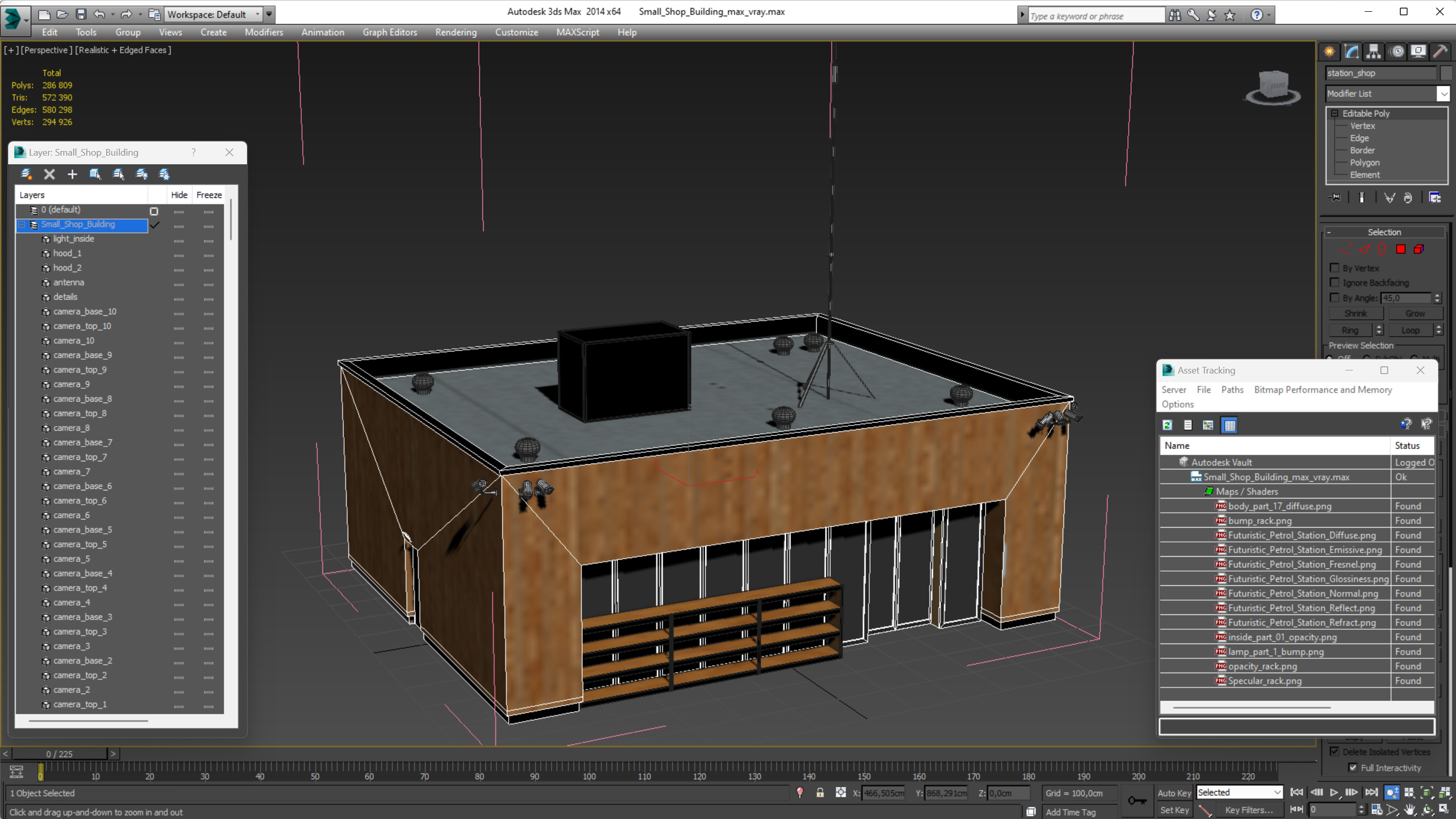Go to the end frame of animation
Screen dimensions: 1456x819
(x=1371, y=792)
